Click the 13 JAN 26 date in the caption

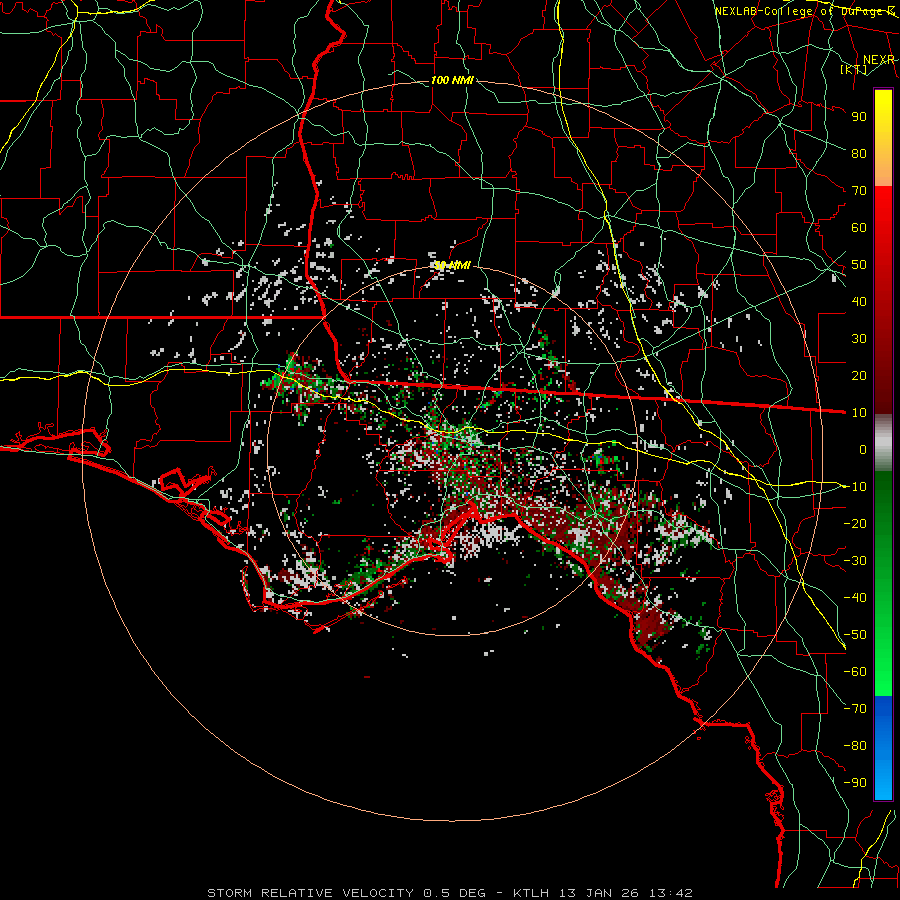tap(599, 893)
